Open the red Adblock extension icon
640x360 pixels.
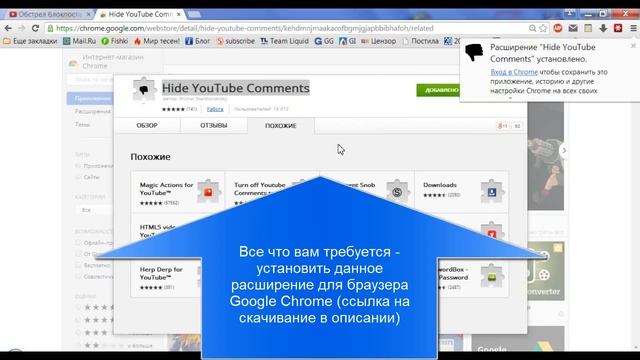pos(558,28)
